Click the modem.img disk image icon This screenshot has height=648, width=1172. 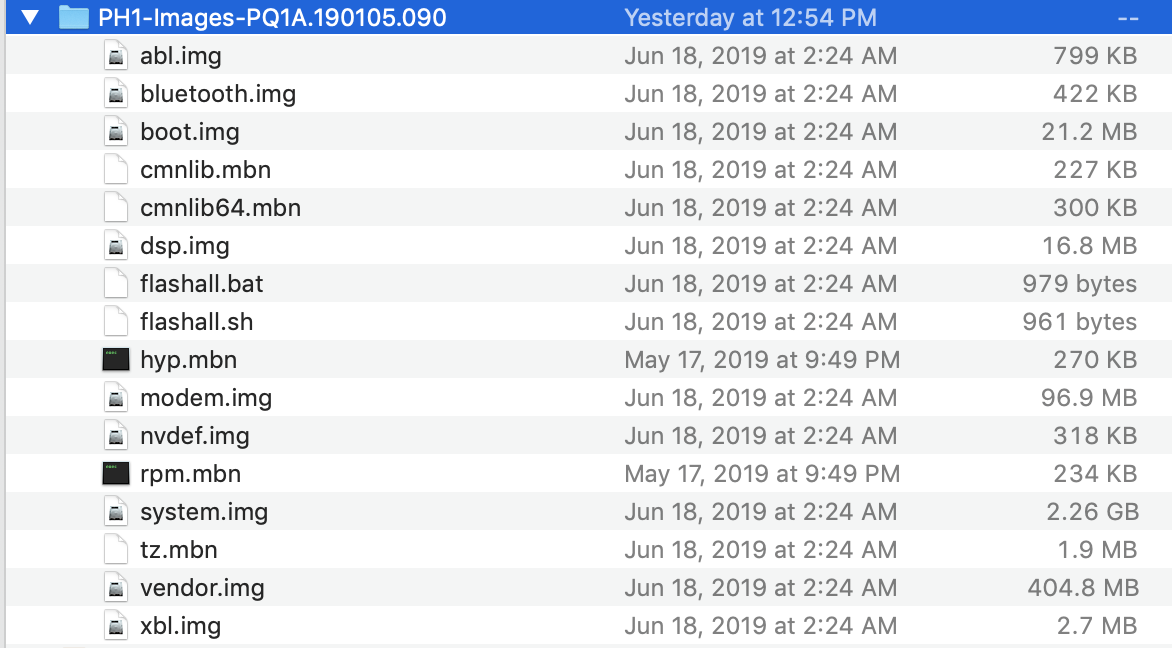tap(116, 398)
